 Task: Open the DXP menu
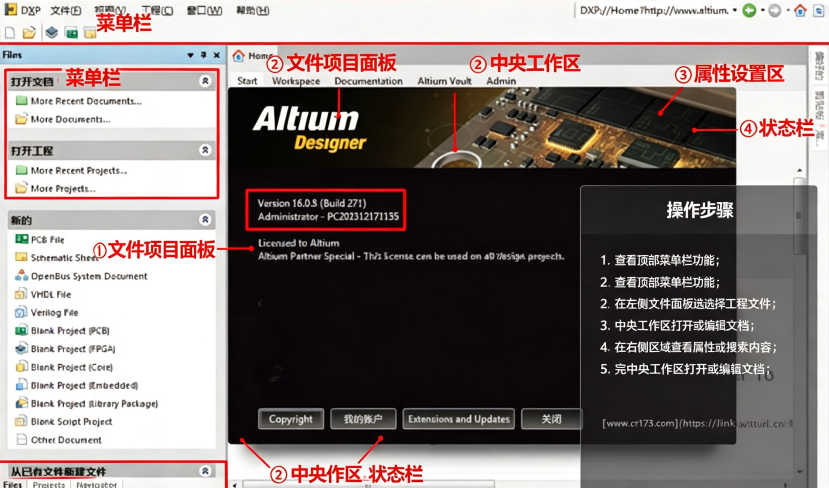(x=31, y=11)
